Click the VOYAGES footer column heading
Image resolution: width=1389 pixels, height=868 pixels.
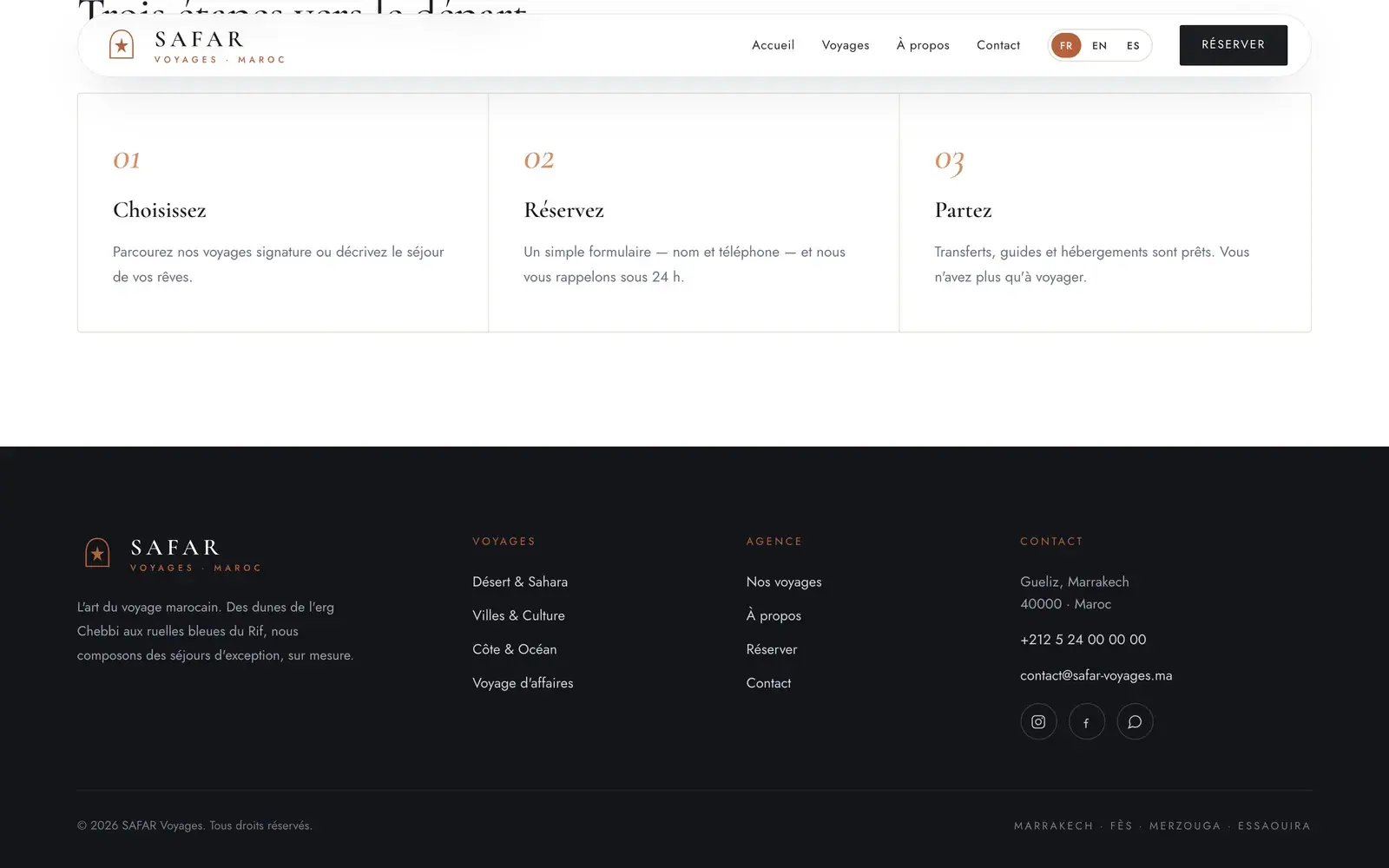504,541
